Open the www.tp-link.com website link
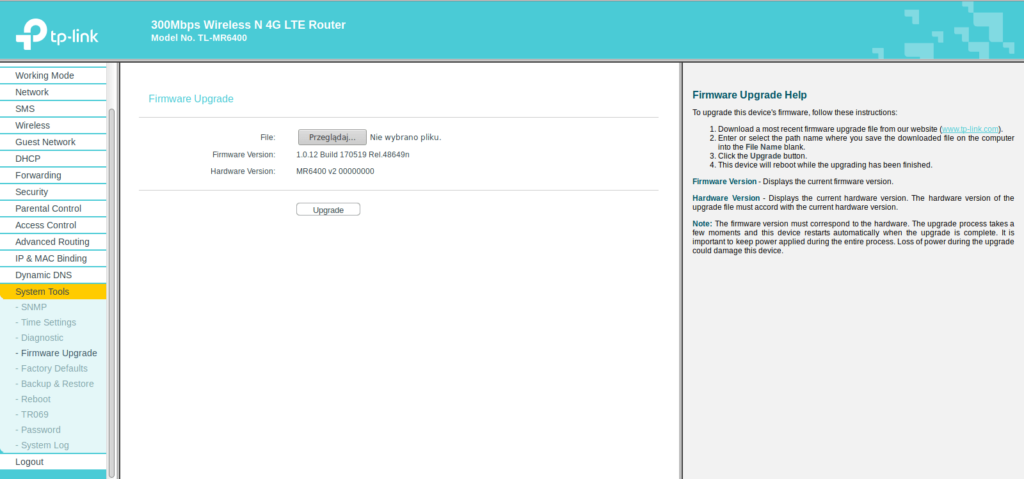 pyautogui.click(x=969, y=129)
